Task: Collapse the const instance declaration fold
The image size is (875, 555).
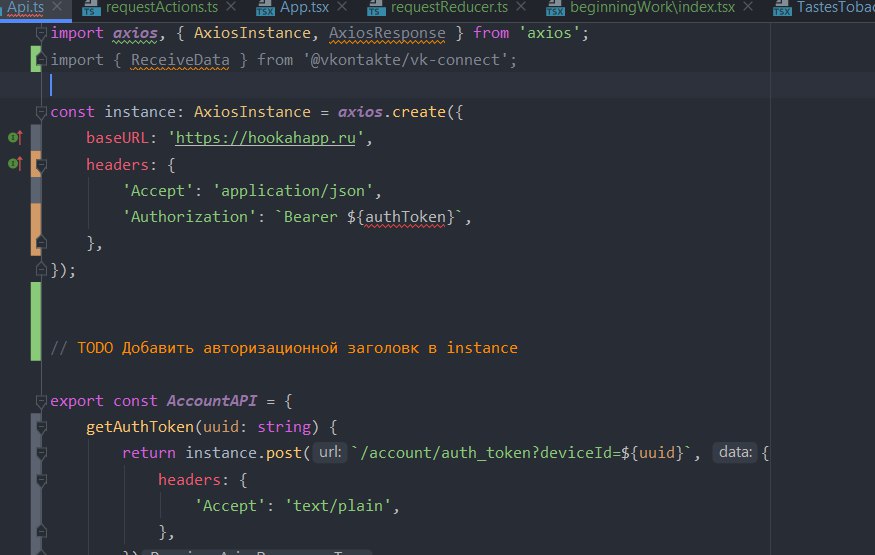Action: pyautogui.click(x=41, y=113)
